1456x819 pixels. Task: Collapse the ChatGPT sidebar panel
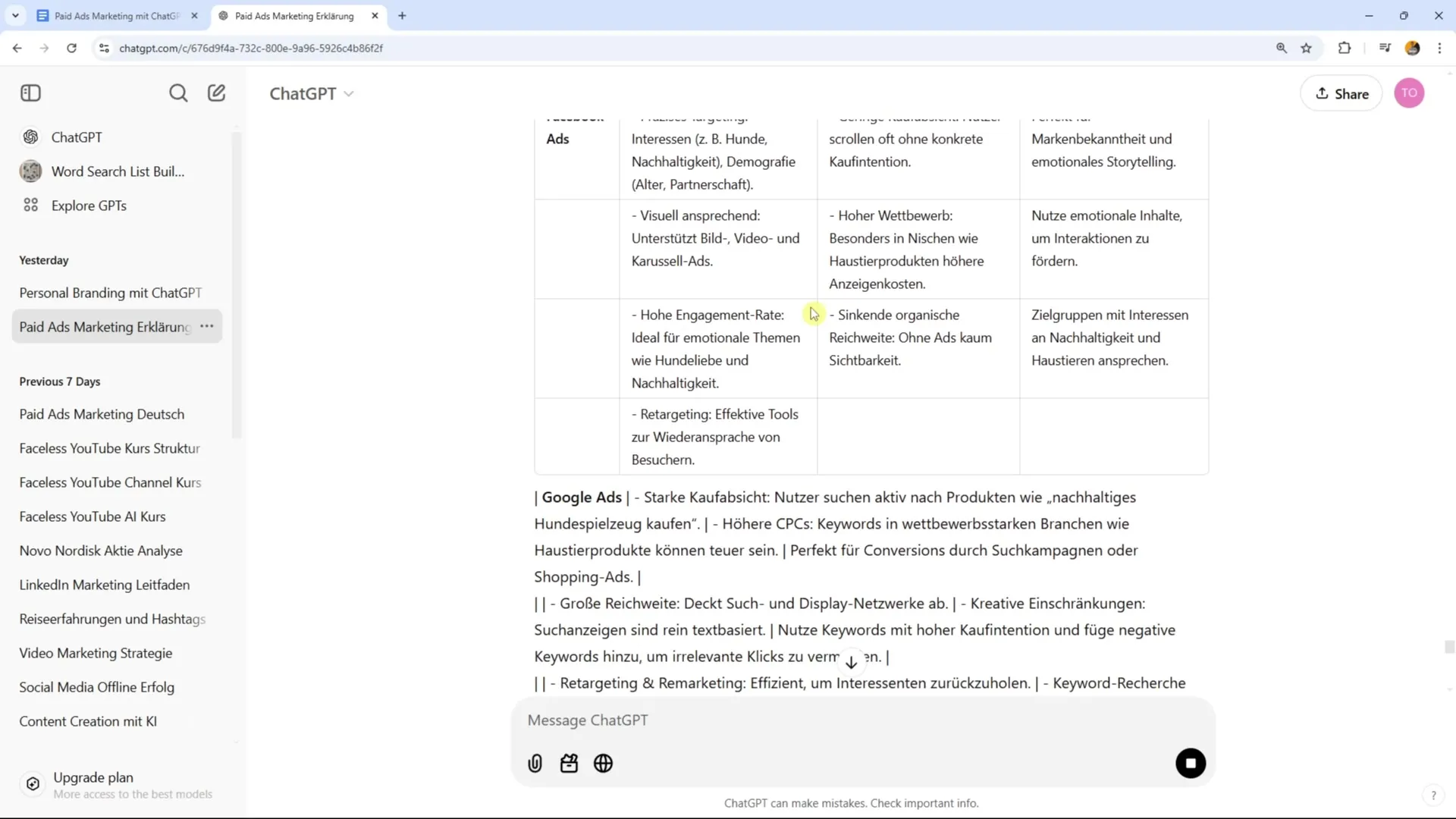click(30, 93)
